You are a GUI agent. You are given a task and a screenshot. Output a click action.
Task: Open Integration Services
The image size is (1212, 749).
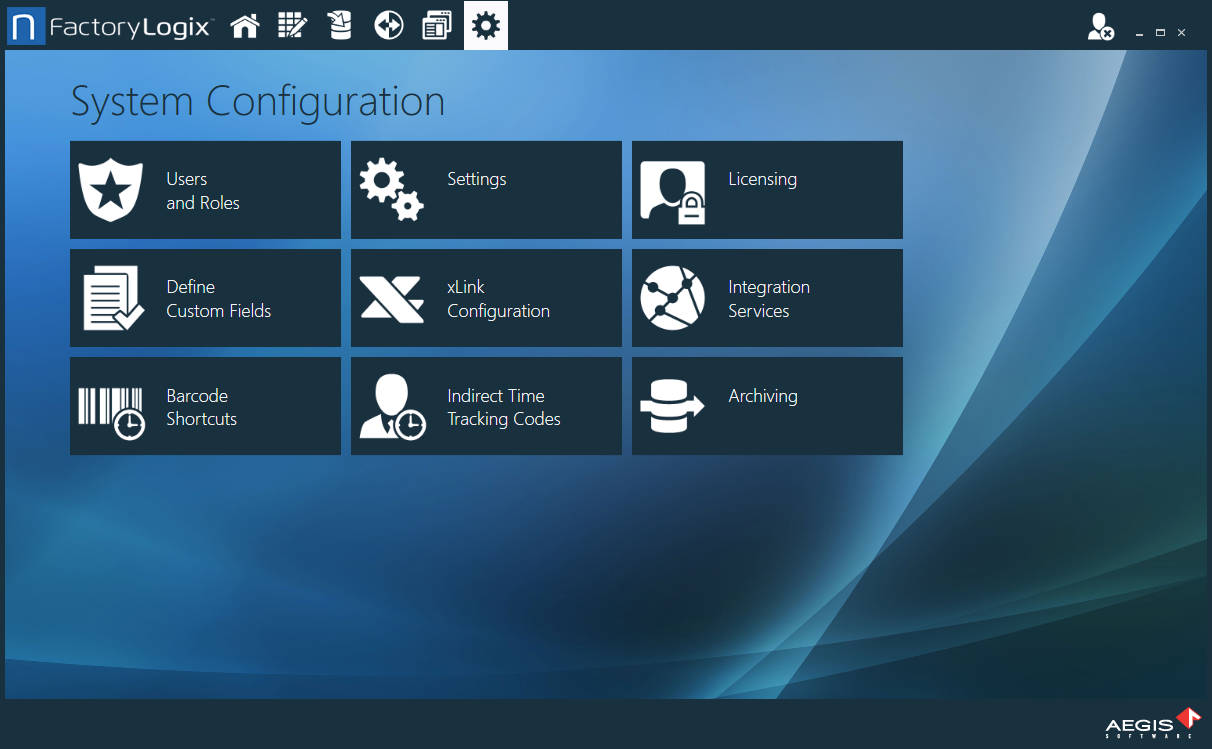click(x=767, y=298)
